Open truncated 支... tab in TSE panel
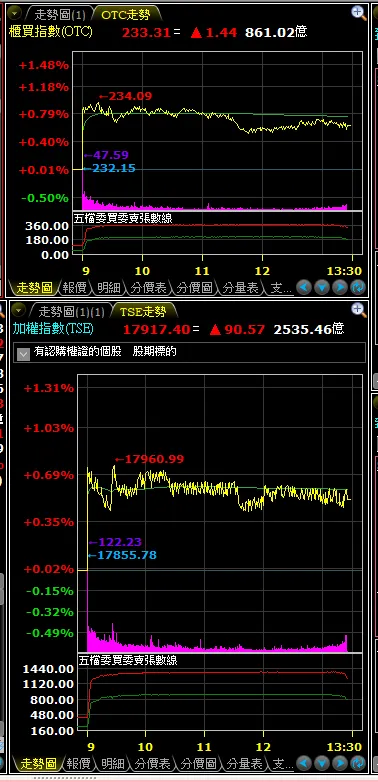This screenshot has height=782, width=378. pyautogui.click(x=282, y=764)
